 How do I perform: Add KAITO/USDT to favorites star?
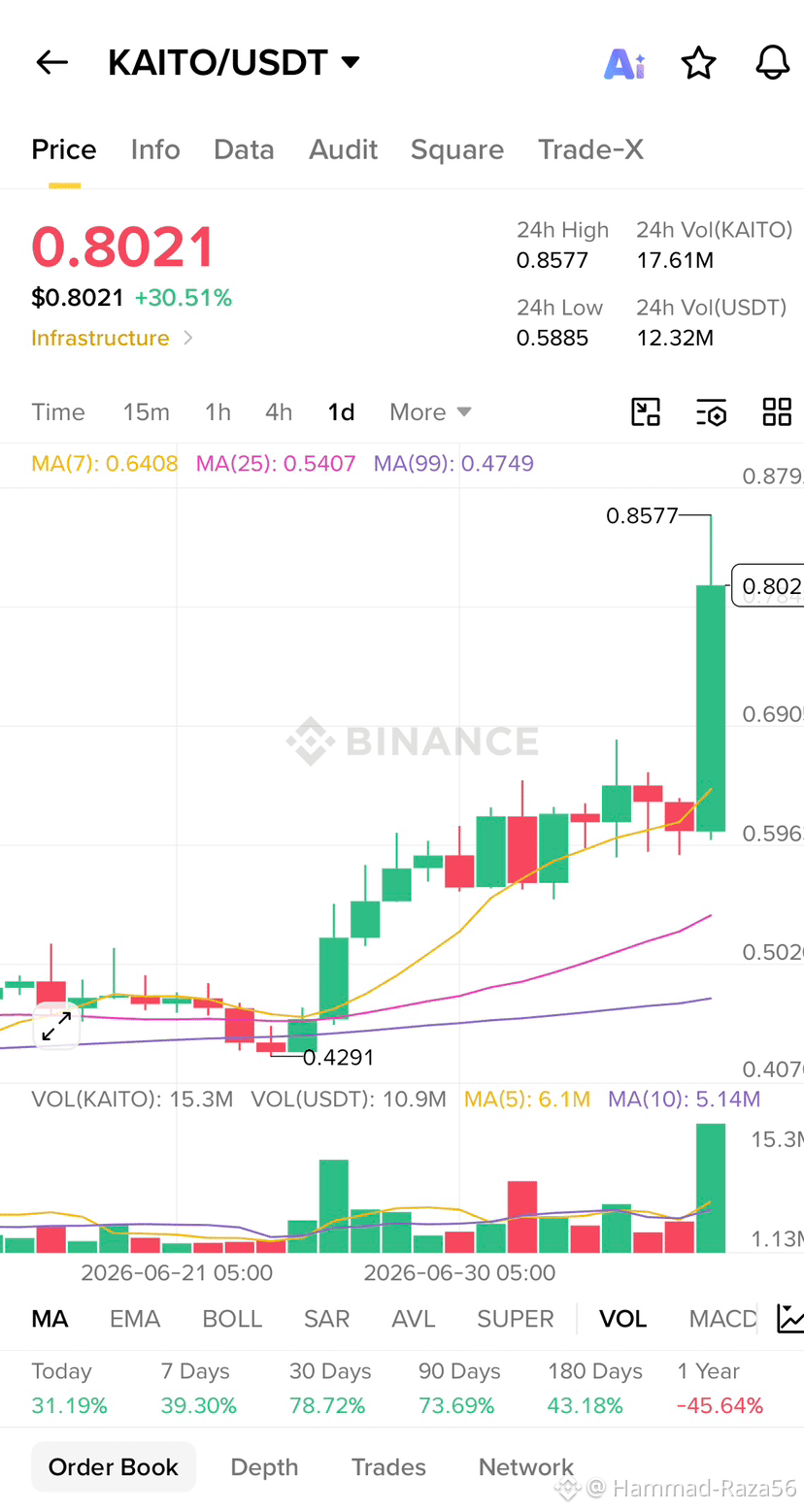click(x=698, y=64)
